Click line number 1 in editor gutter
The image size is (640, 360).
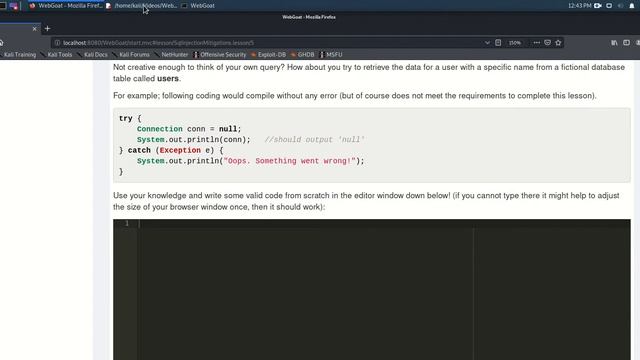(127, 223)
